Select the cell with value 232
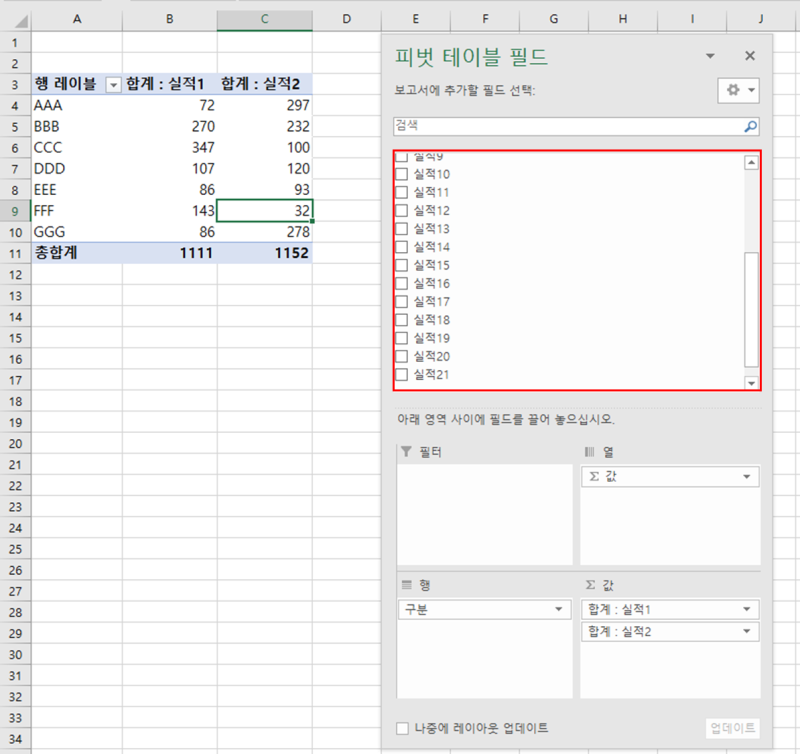800x754 pixels. tap(265, 127)
